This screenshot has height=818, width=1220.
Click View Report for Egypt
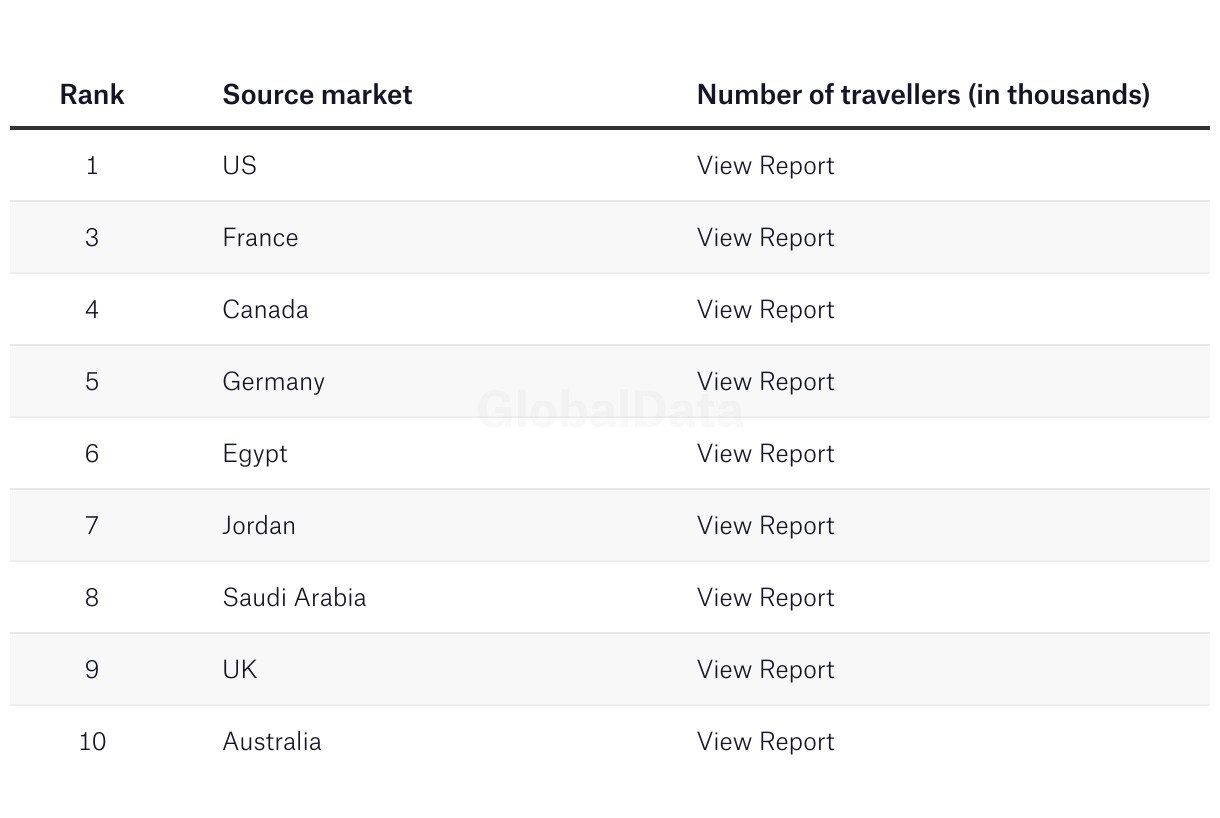[765, 454]
